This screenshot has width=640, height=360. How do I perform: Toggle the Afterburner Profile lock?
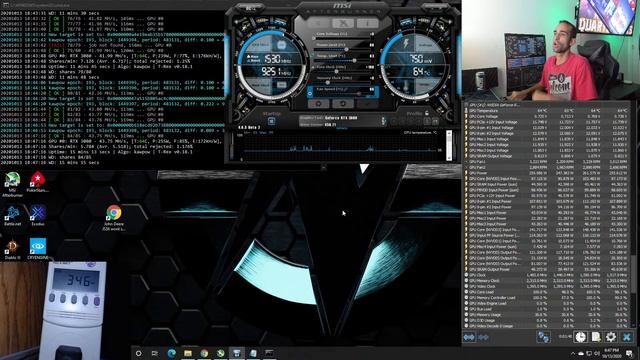(427, 113)
